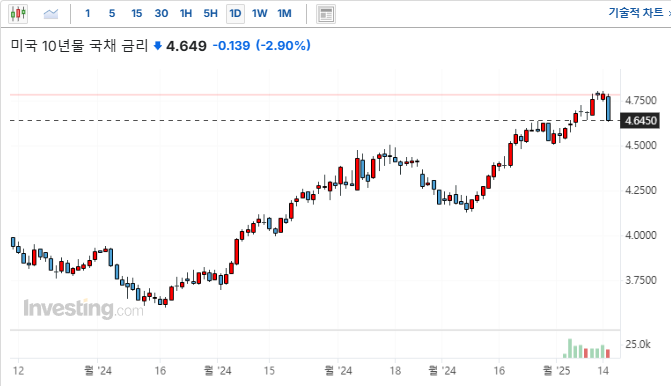This screenshot has height=386, width=671.
Task: Click the 3.7500 price axis label
Action: [641, 280]
